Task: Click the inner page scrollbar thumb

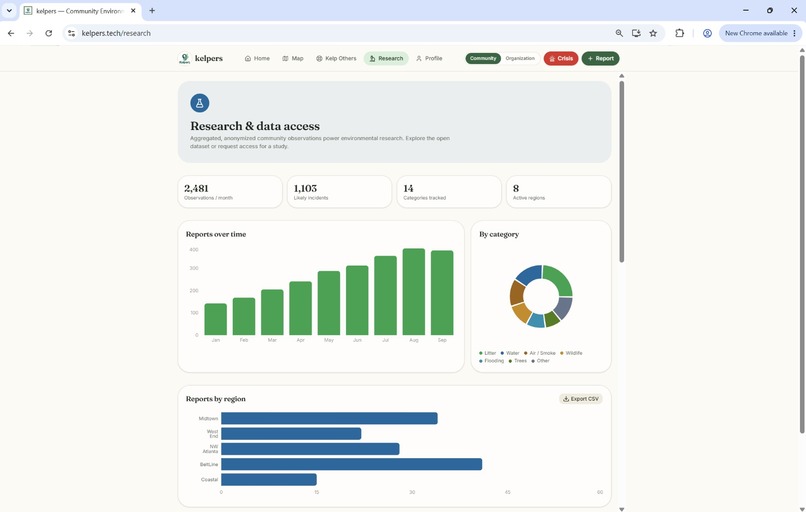Action: click(621, 172)
